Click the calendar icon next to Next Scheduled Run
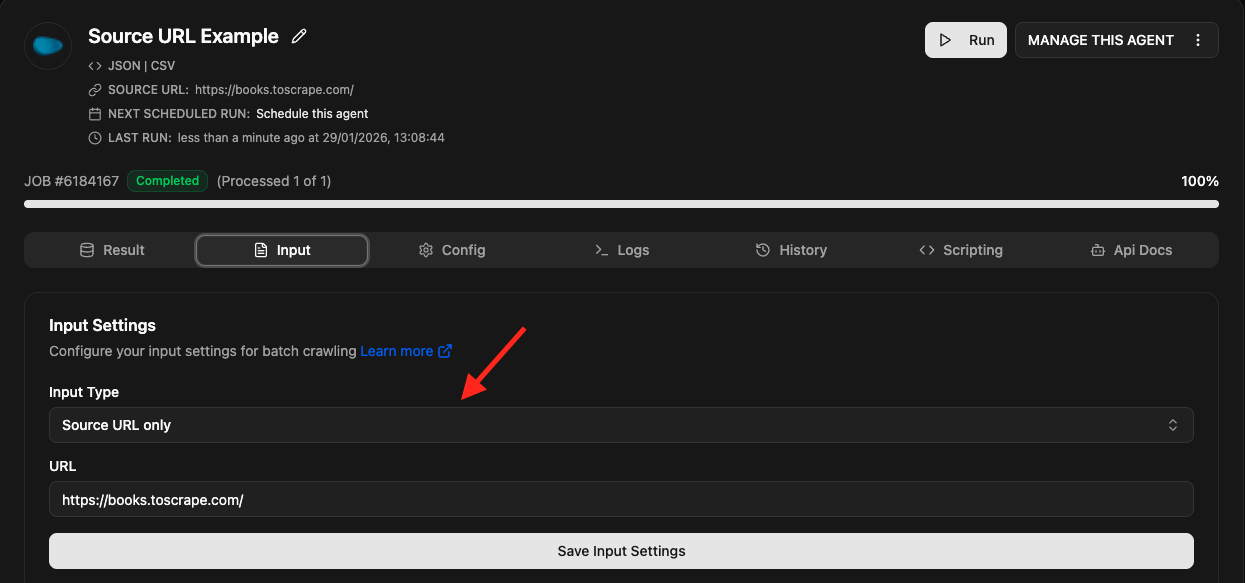 95,114
